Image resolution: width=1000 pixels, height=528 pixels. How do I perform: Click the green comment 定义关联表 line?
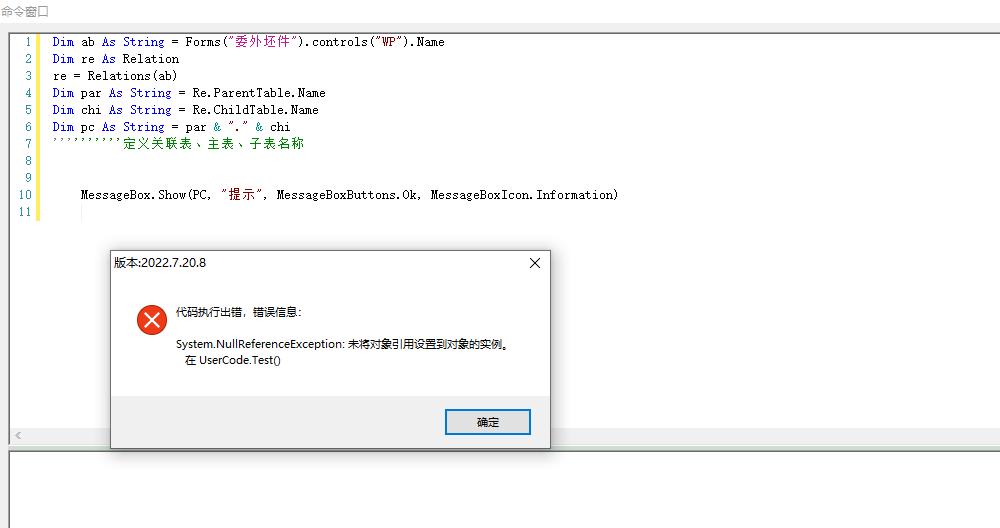(x=178, y=143)
